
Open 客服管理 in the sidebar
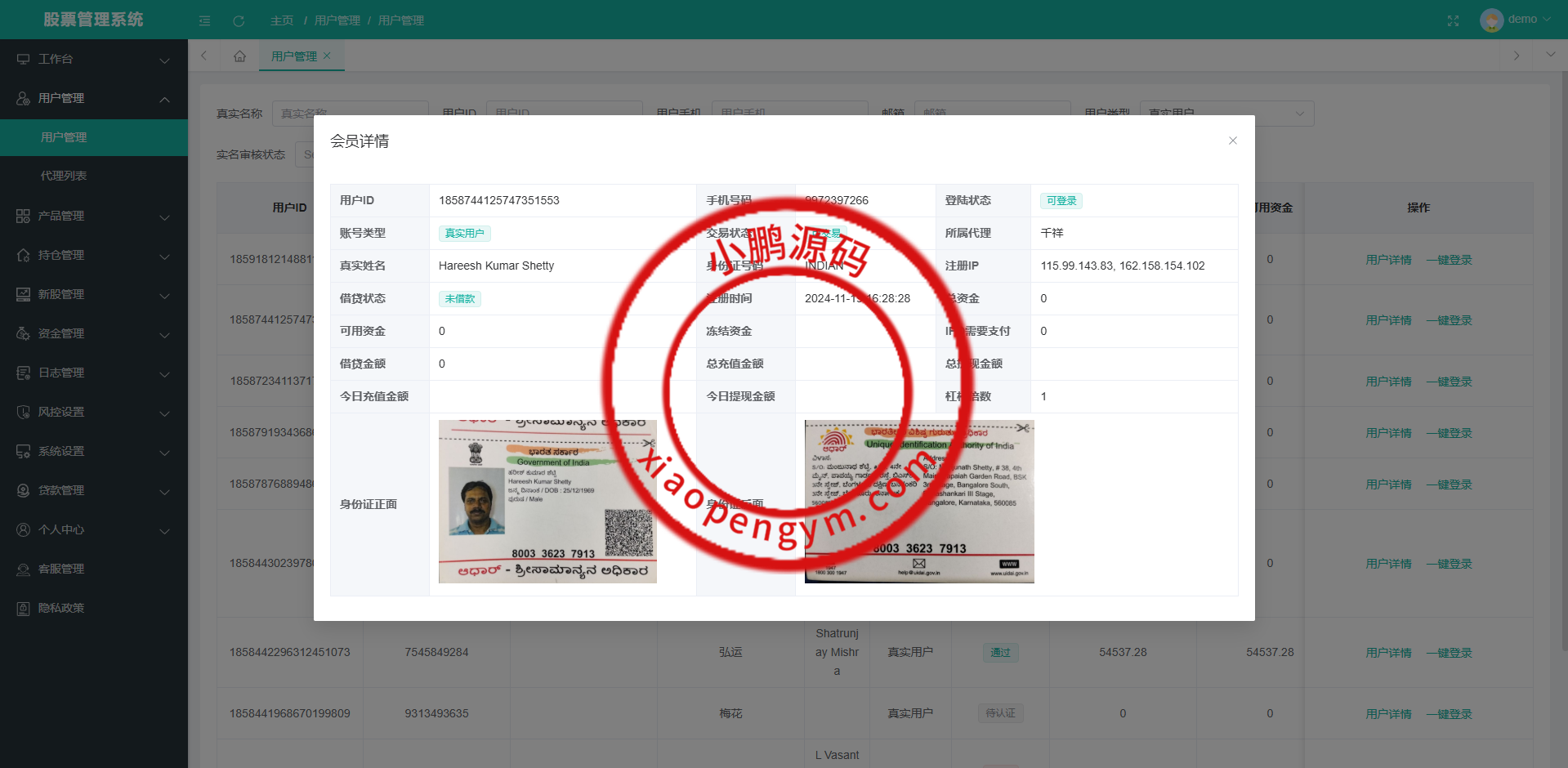coord(61,569)
